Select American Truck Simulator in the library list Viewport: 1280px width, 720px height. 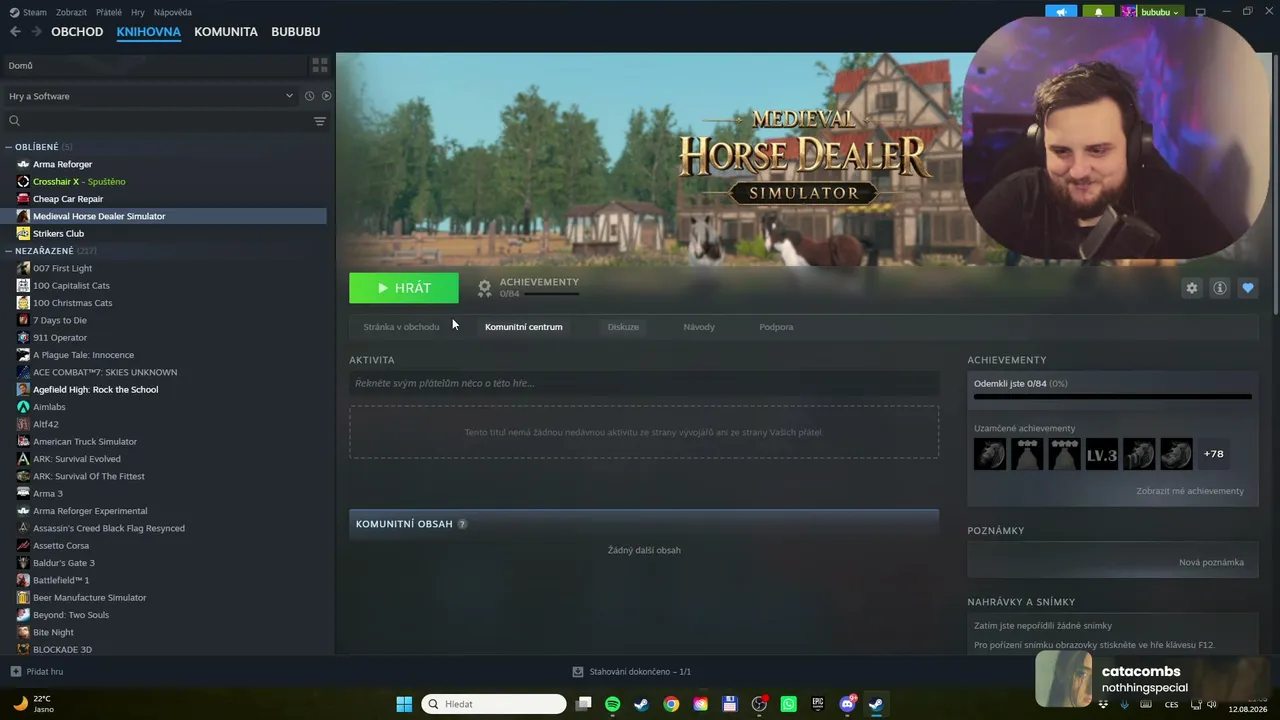(x=85, y=441)
